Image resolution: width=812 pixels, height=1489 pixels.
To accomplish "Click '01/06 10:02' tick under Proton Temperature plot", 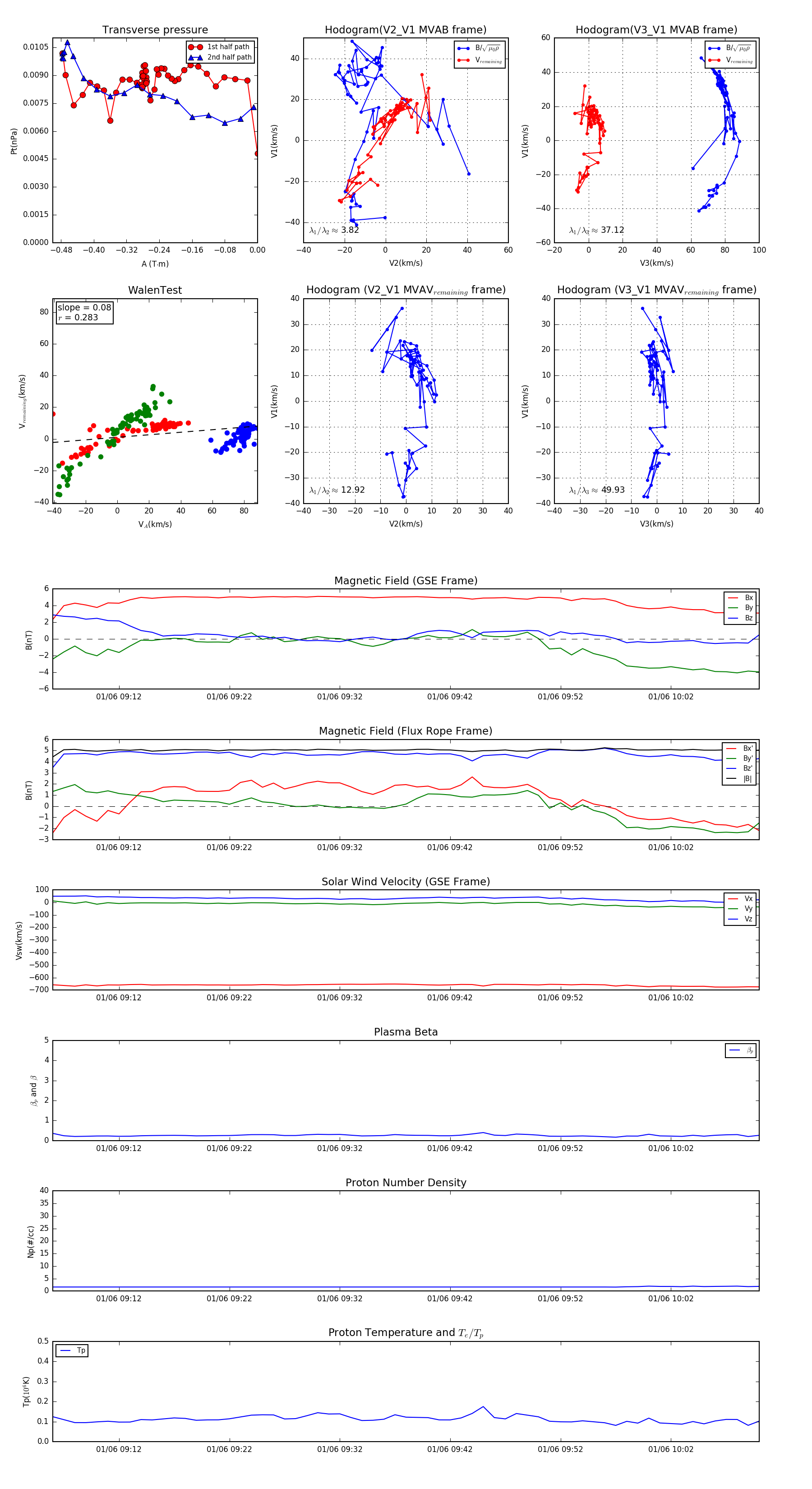I will point(670,1449).
